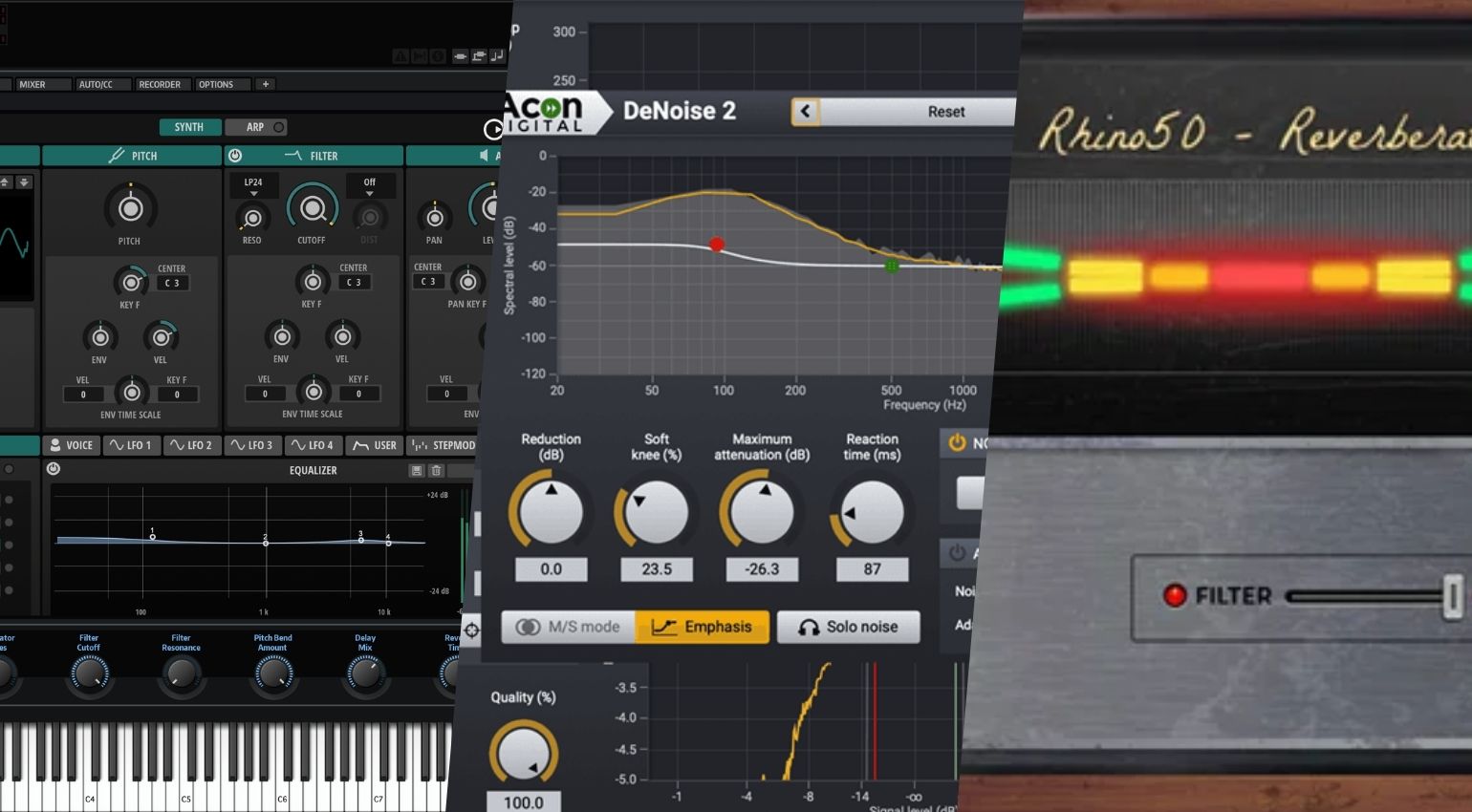Click the dimmed warning triangle icon in toolbar

[400, 56]
